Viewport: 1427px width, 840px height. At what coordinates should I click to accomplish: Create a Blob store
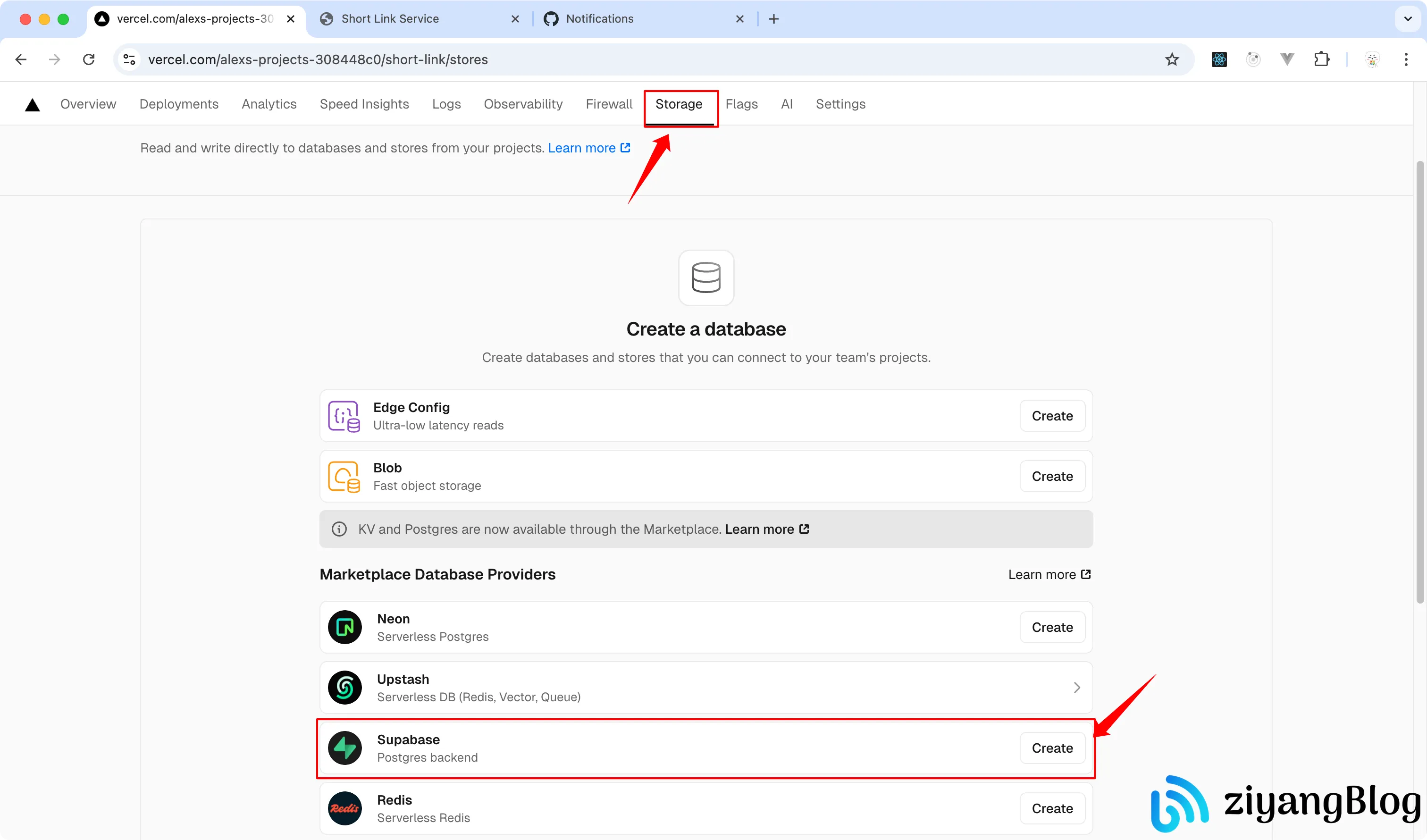[1052, 476]
